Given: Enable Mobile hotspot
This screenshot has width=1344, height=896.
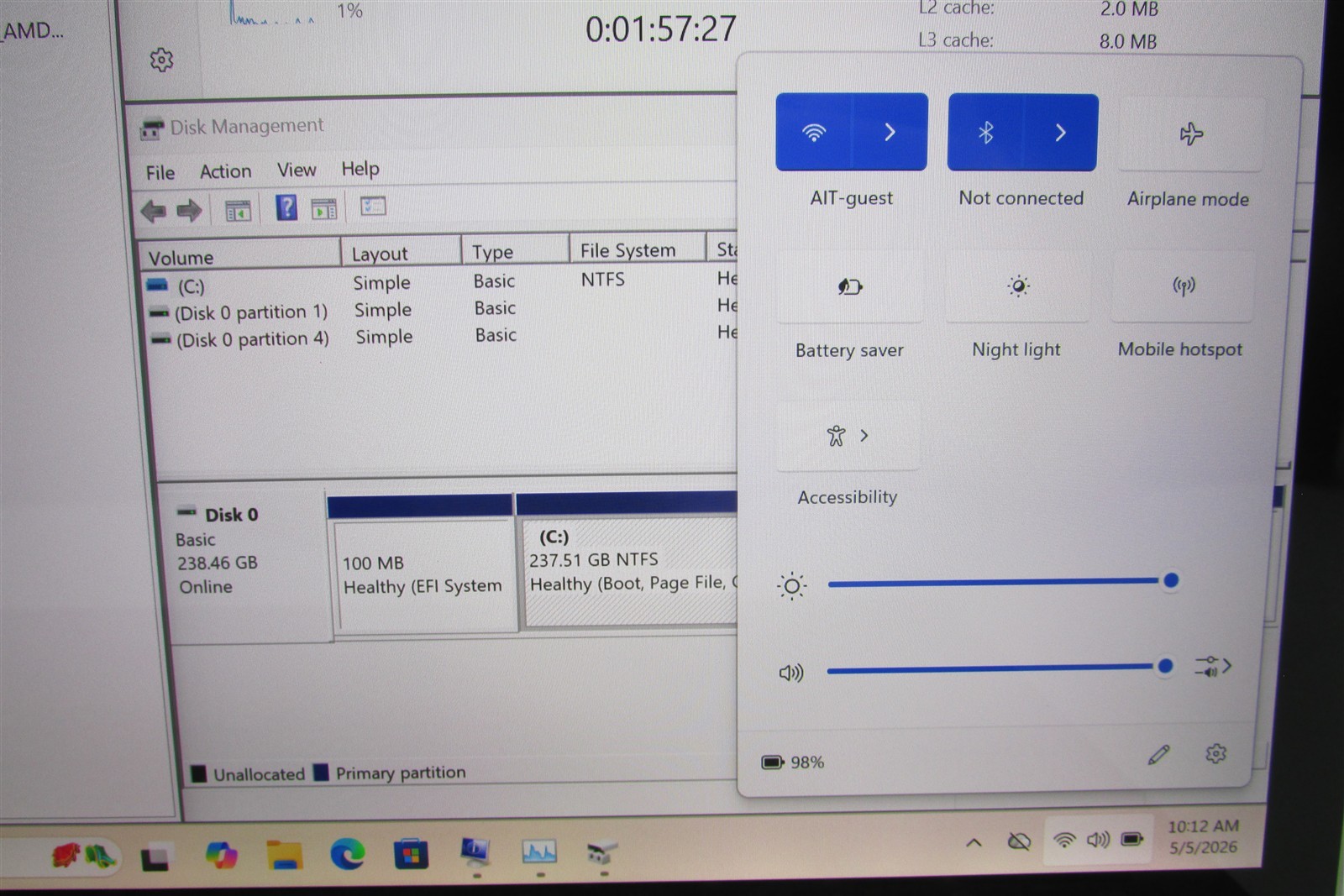Looking at the screenshot, I should (1184, 286).
